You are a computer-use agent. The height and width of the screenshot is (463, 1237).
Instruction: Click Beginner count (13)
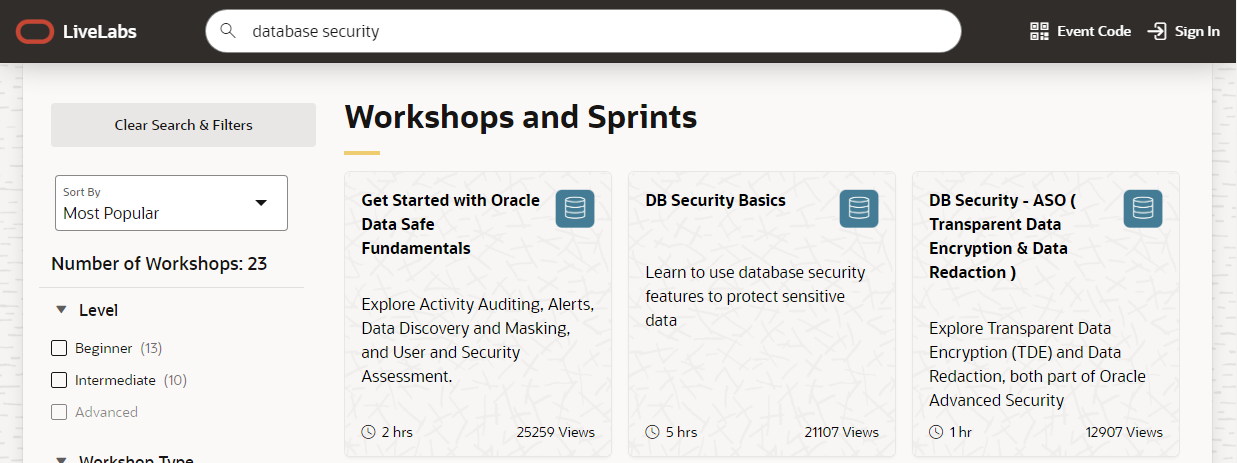pos(151,348)
